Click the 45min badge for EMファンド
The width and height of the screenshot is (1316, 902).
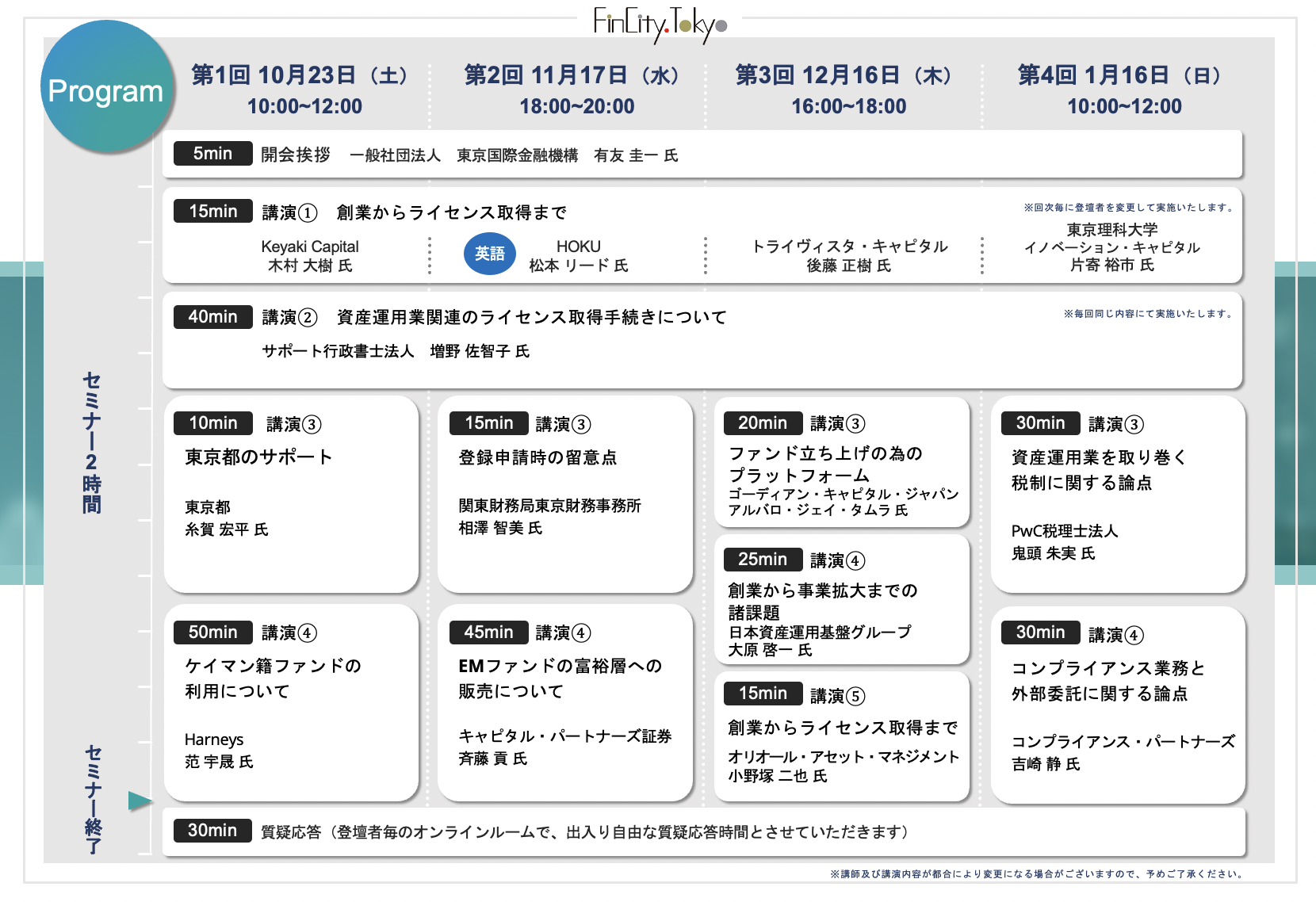click(x=488, y=633)
